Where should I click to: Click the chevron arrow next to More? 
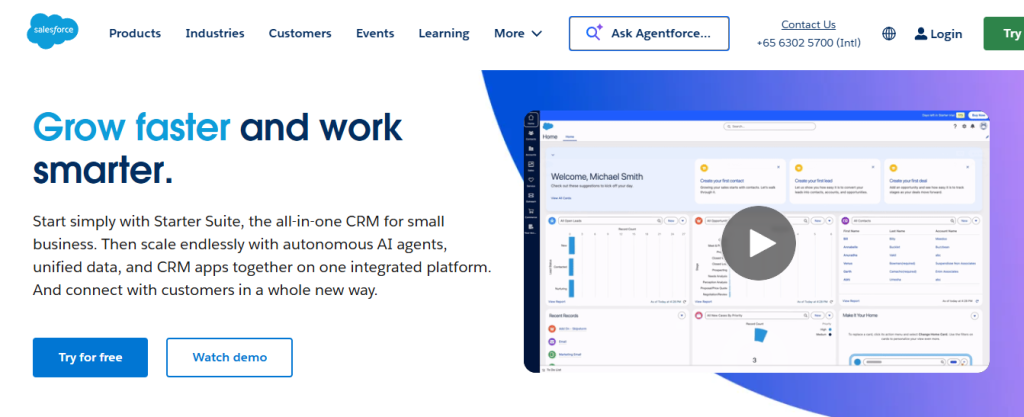pyautogui.click(x=537, y=34)
